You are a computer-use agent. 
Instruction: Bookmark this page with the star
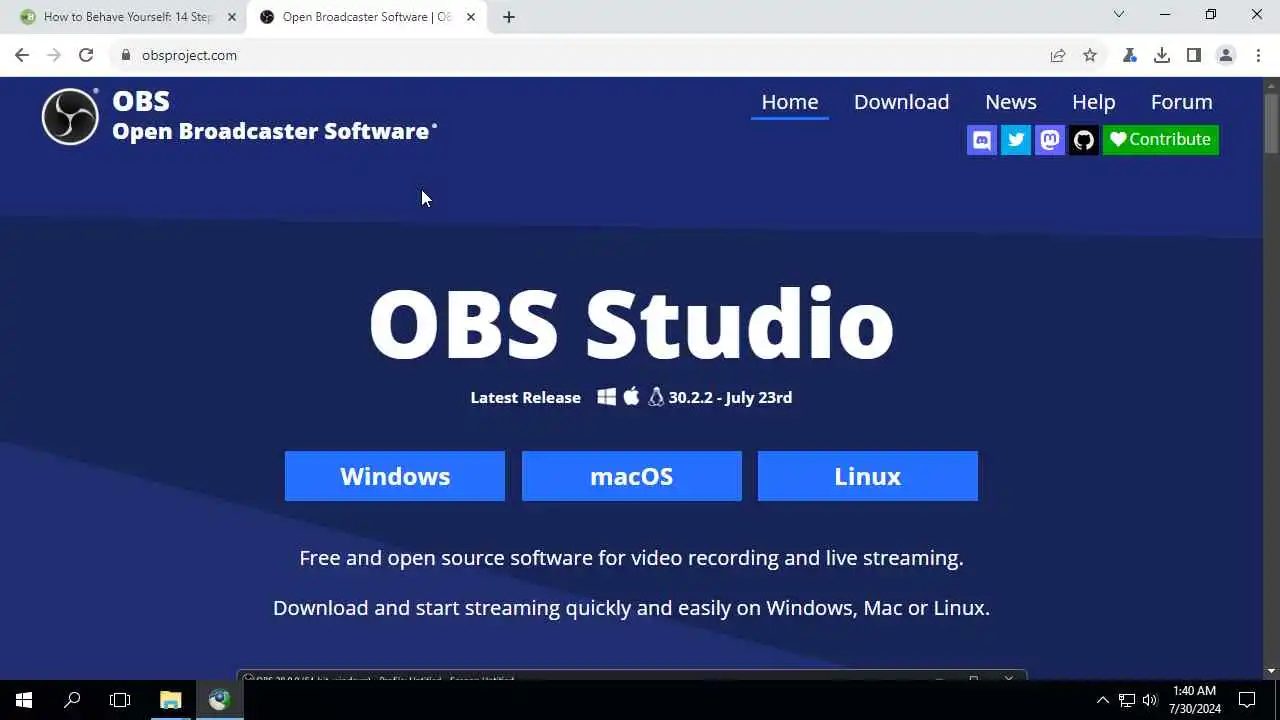[x=1090, y=55]
